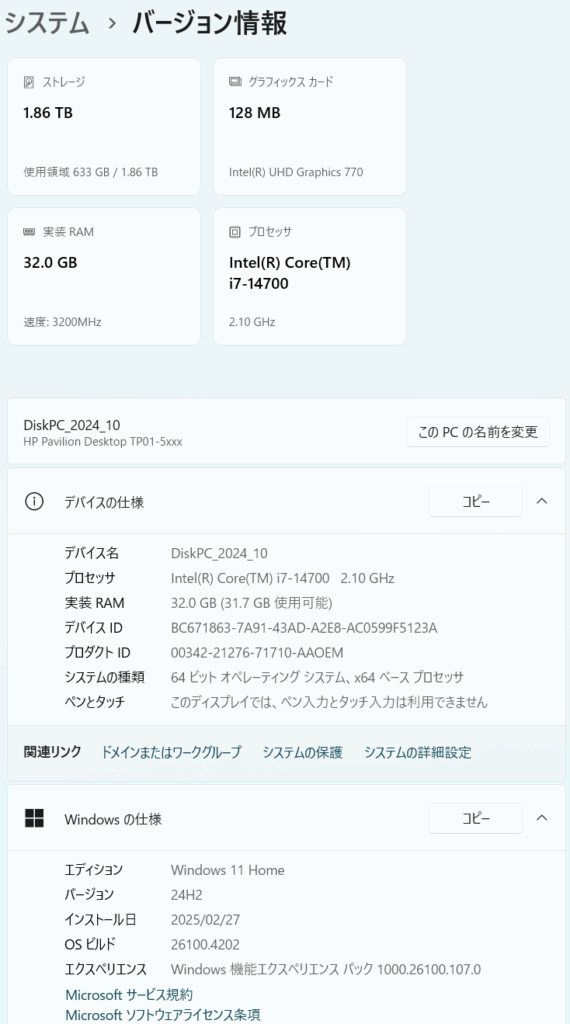Click the storage disk icon
Image resolution: width=570 pixels, height=1024 pixels.
pyautogui.click(x=29, y=82)
